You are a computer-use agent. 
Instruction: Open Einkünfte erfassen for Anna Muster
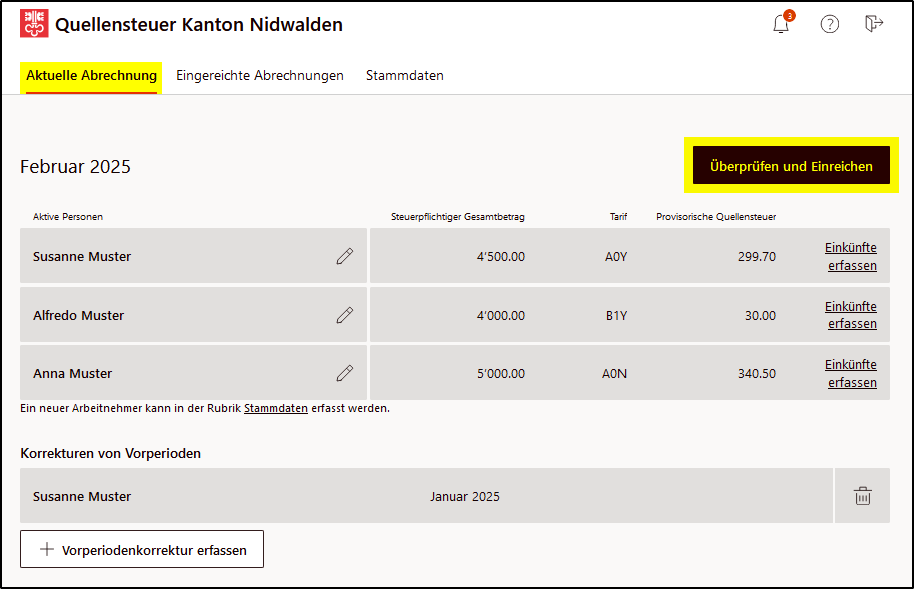click(851, 373)
